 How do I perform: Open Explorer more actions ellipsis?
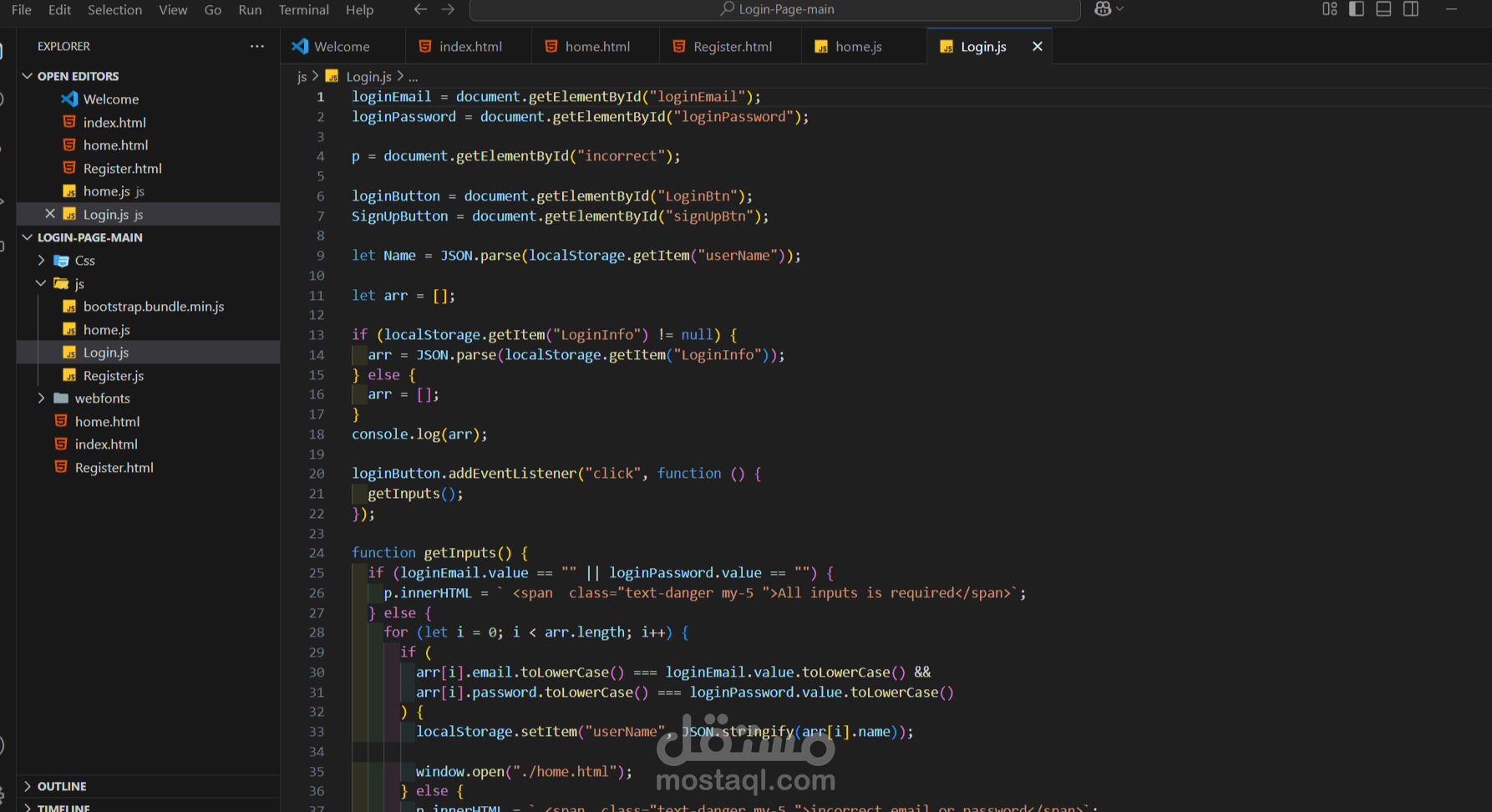pyautogui.click(x=257, y=46)
